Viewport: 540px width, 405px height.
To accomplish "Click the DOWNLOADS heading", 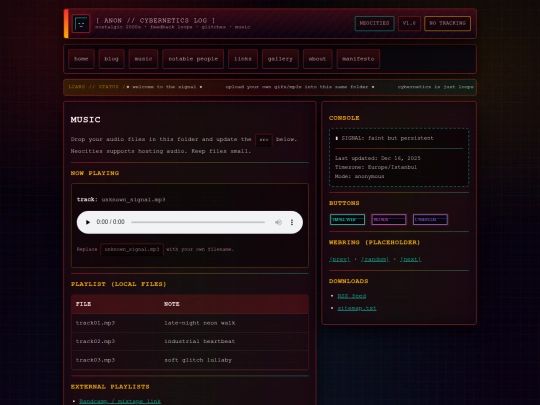I will 349,281.
